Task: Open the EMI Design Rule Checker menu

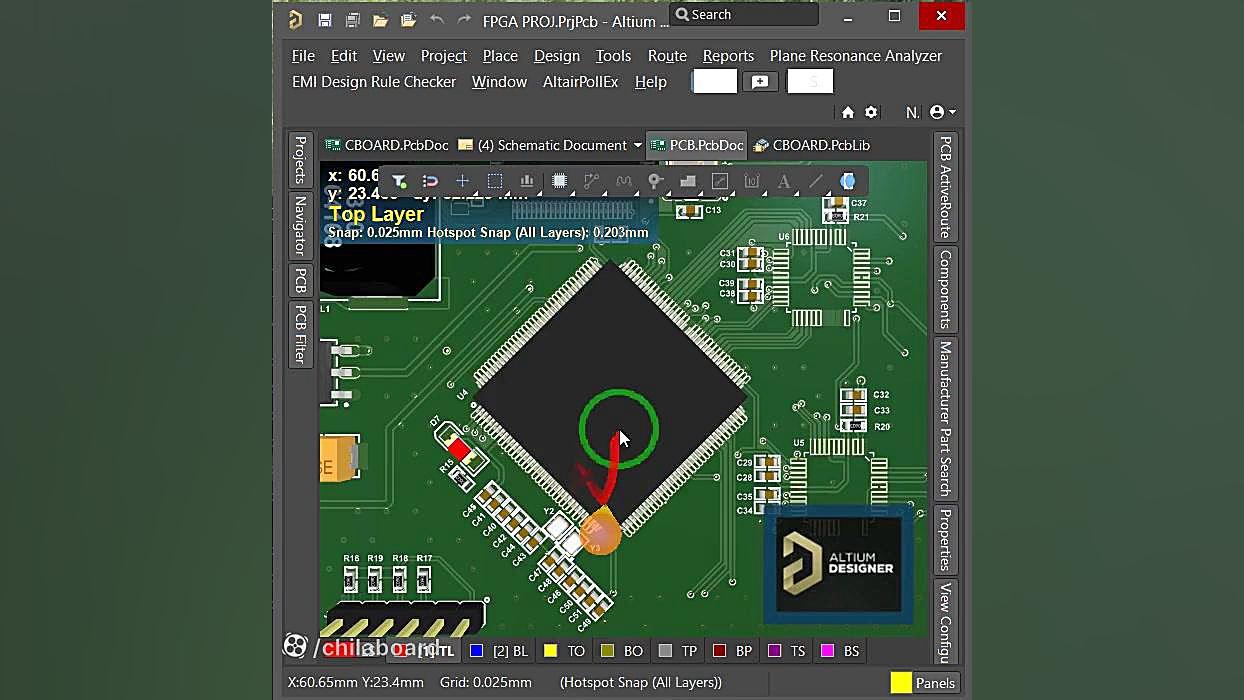Action: (374, 82)
